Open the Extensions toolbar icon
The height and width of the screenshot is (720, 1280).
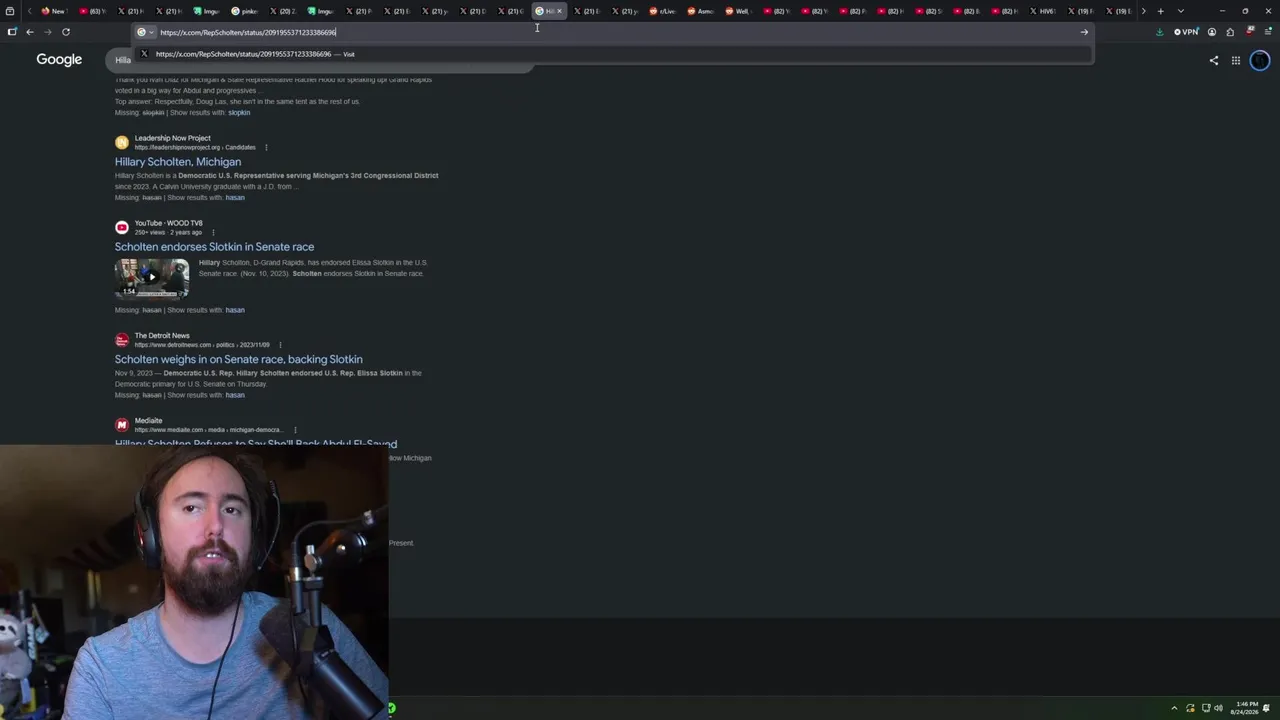tap(1230, 32)
